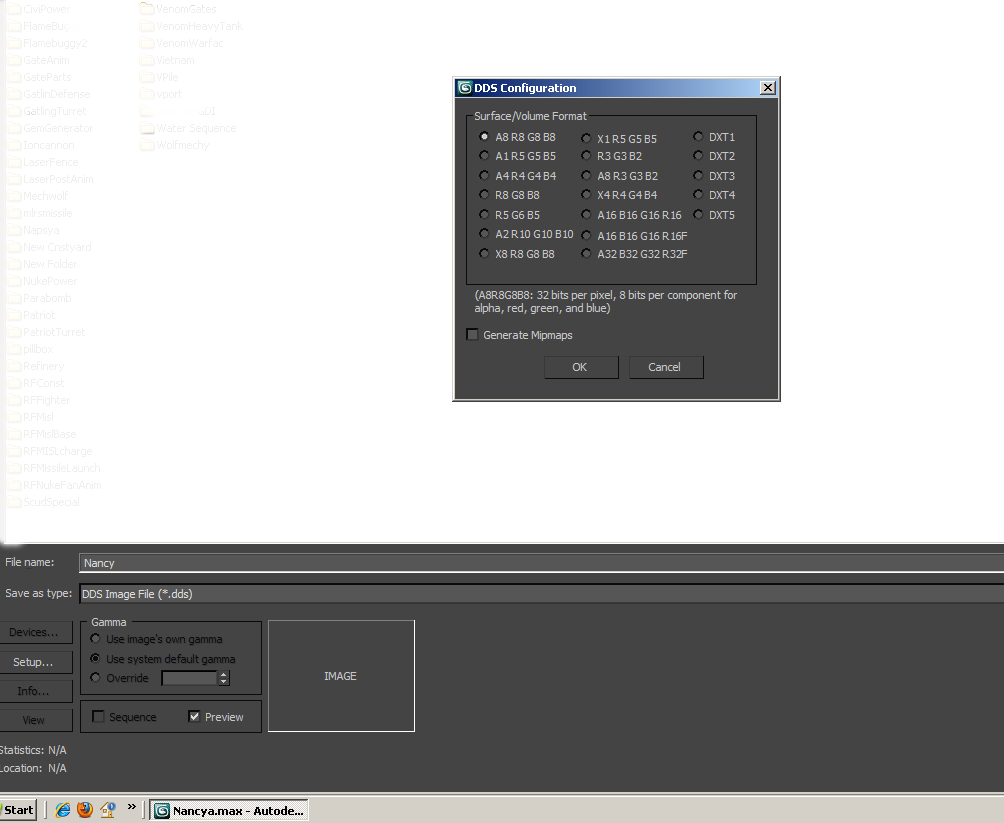
Task: Open the Refinery folder
Action: 36,366
